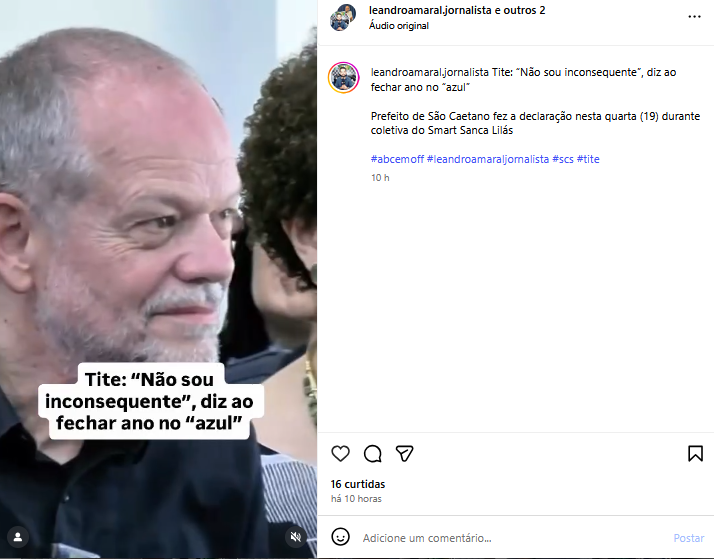Like the post with the heart icon
Screen dimensions: 714x559
click(340, 453)
